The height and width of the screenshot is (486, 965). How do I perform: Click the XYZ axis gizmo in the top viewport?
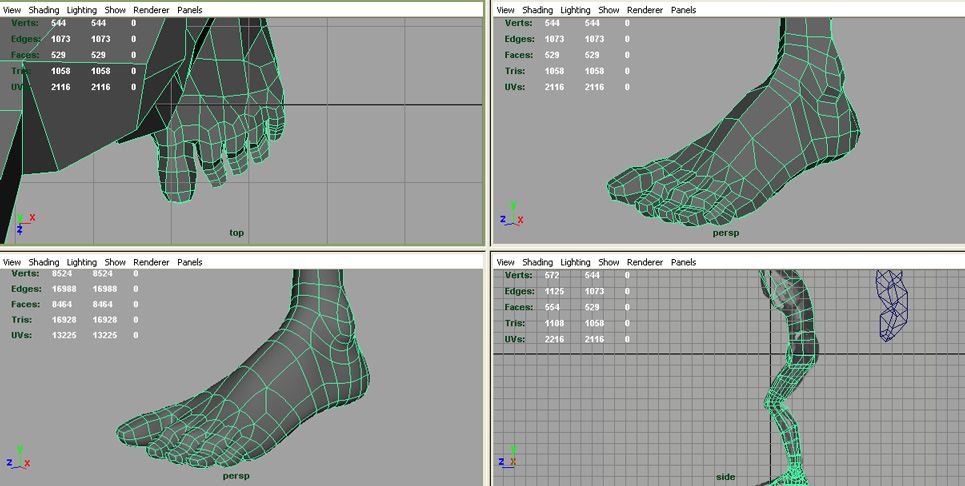tap(22, 221)
